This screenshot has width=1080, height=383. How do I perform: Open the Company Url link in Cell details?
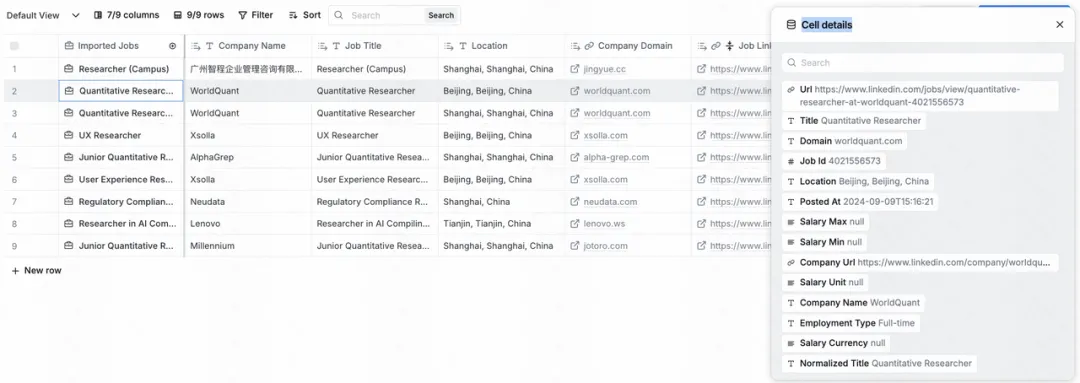[920, 262]
